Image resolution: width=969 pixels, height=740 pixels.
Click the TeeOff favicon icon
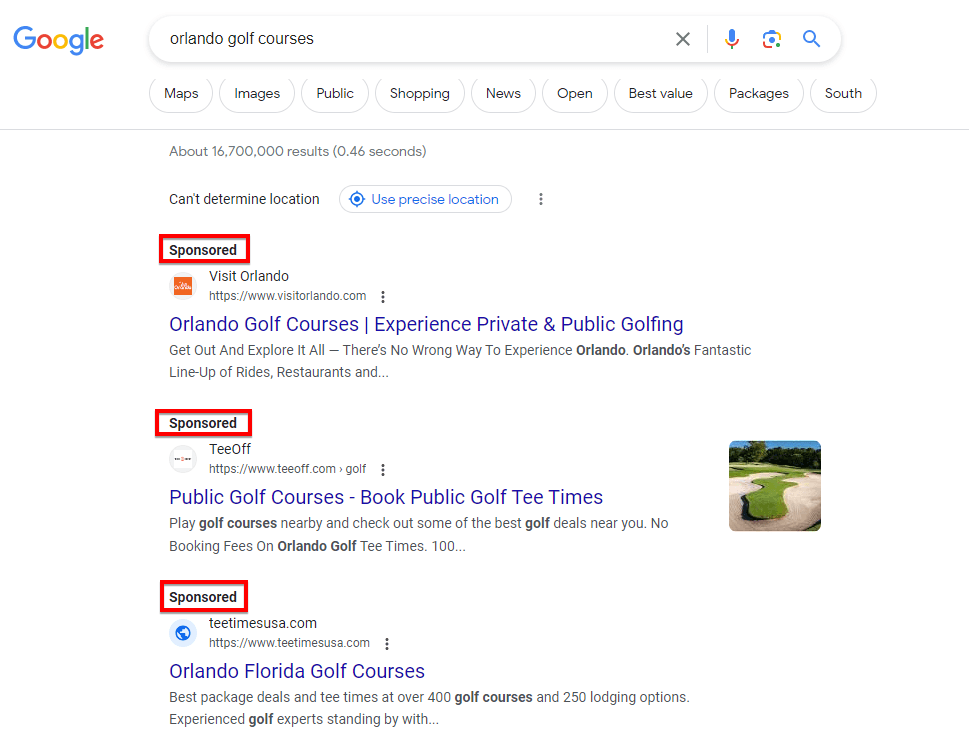[183, 459]
